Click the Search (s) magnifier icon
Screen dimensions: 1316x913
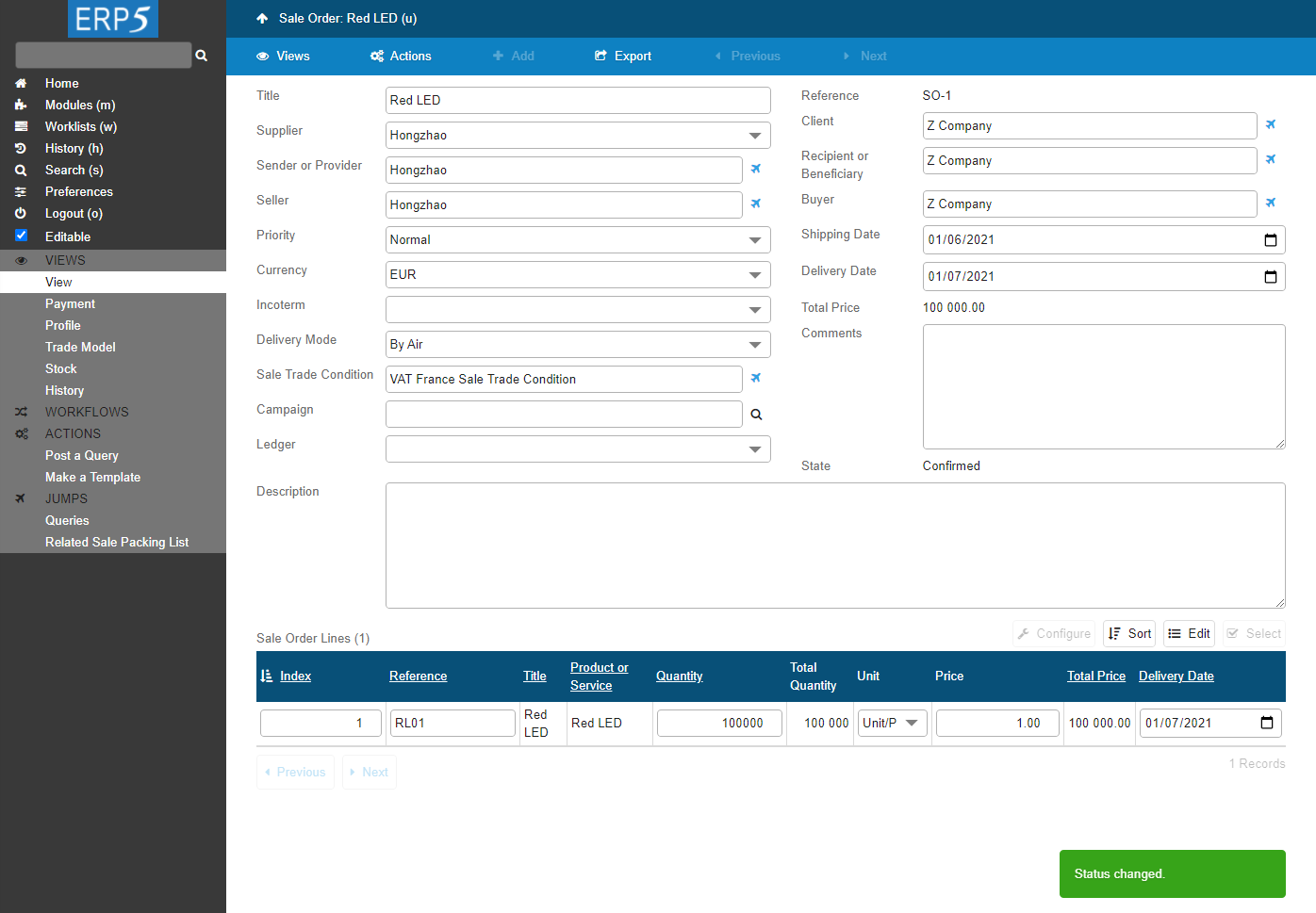21,170
